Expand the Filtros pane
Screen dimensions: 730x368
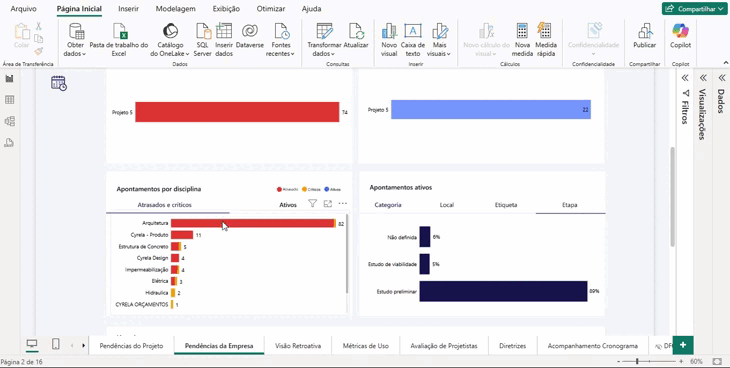[684, 78]
